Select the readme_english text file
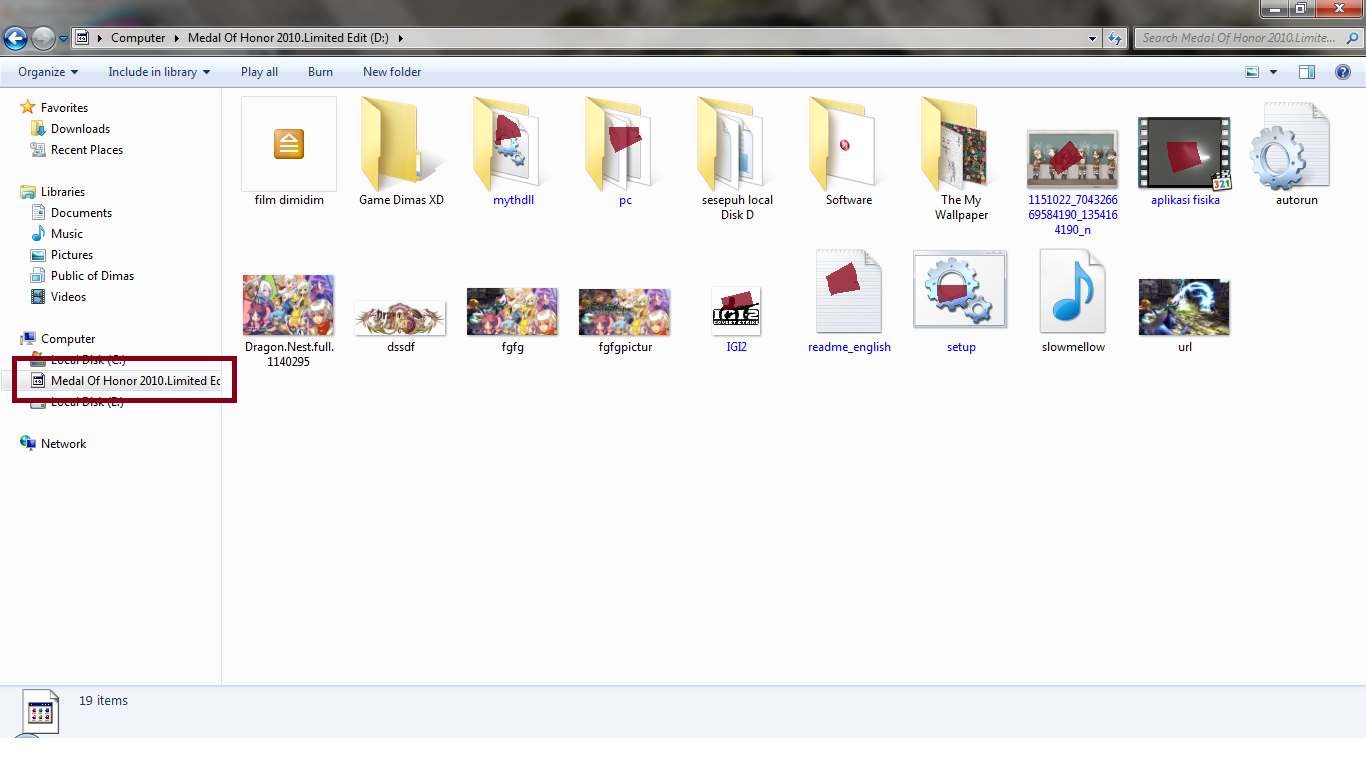Viewport: 1366px width, 769px height. pos(849,301)
